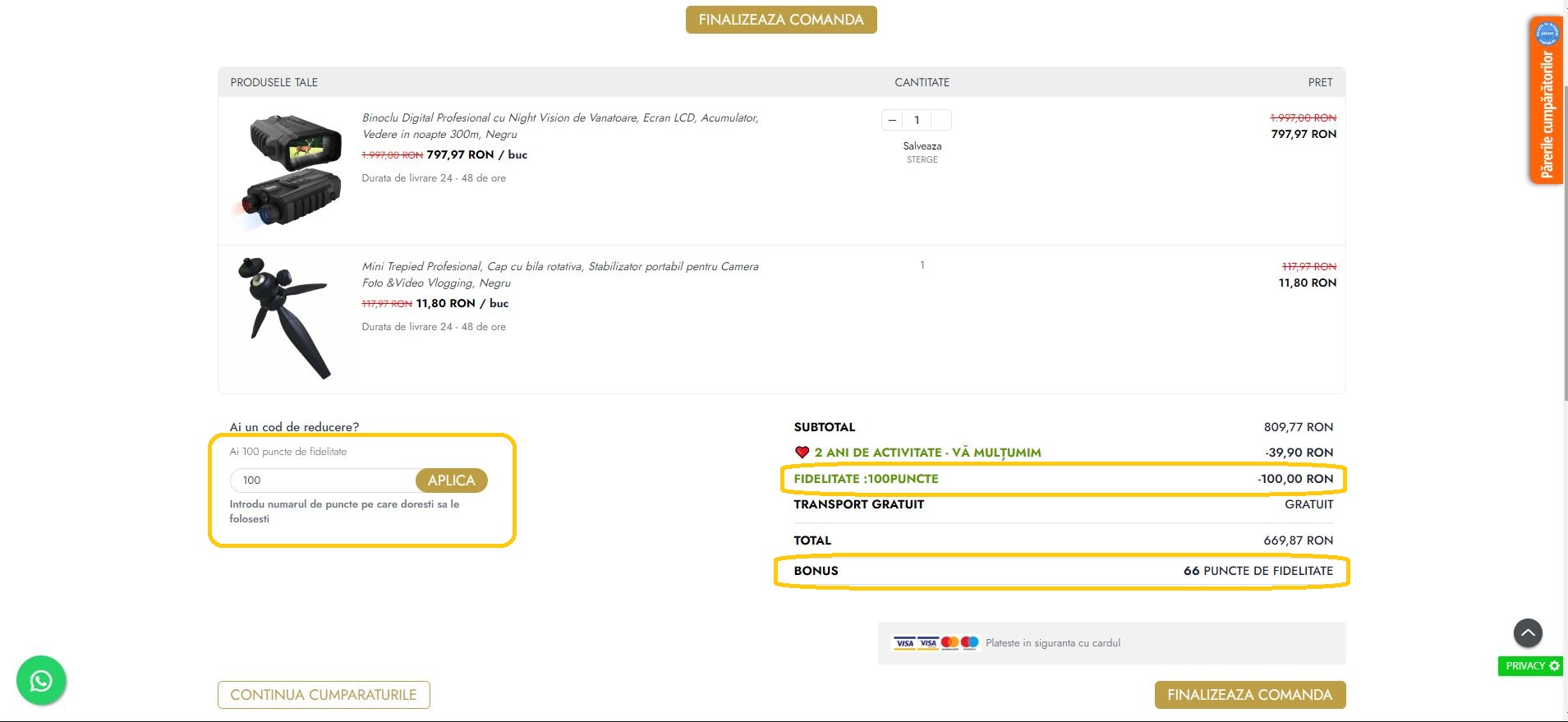The height and width of the screenshot is (722, 1568).
Task: Apply loyalty points with Aplica button
Action: pos(451,481)
